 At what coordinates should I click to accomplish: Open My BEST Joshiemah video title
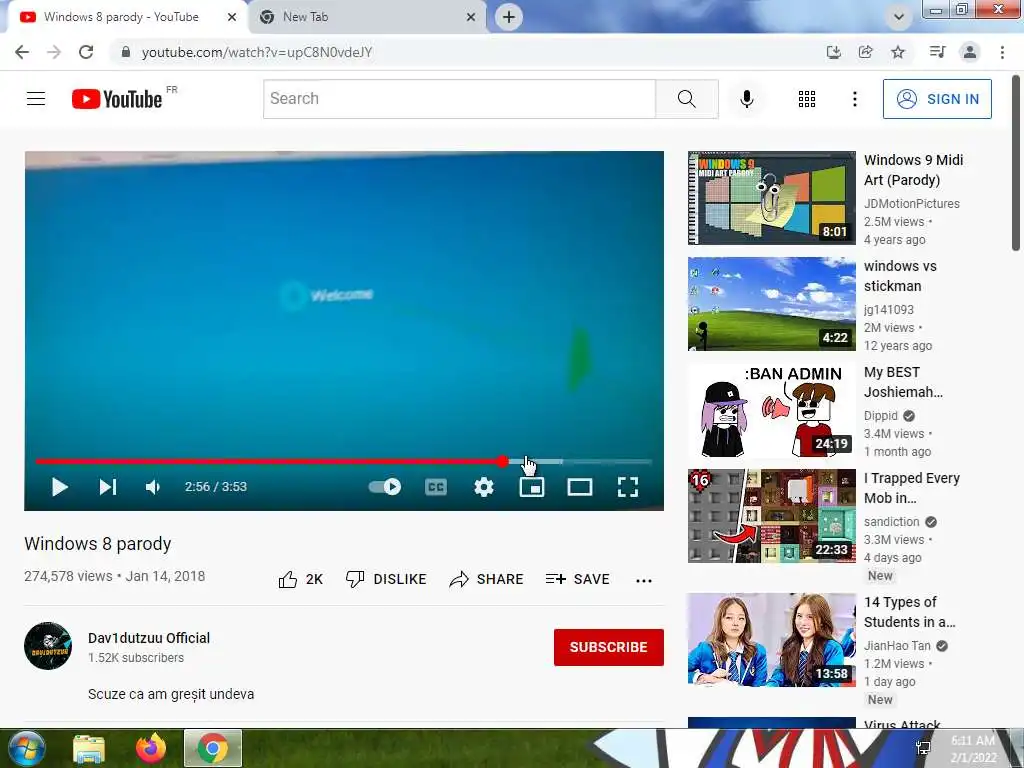point(903,382)
